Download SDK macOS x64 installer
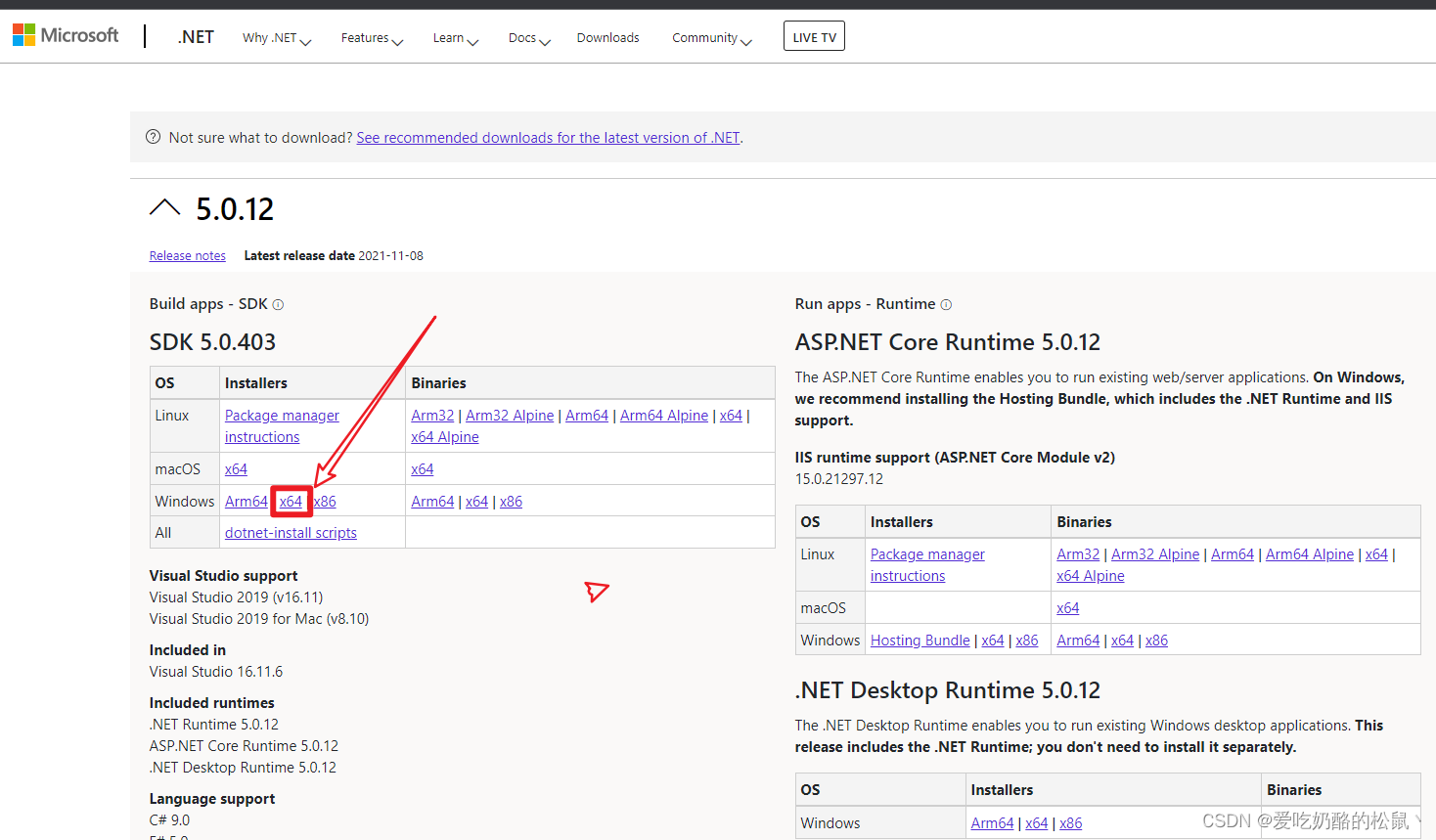 [236, 469]
